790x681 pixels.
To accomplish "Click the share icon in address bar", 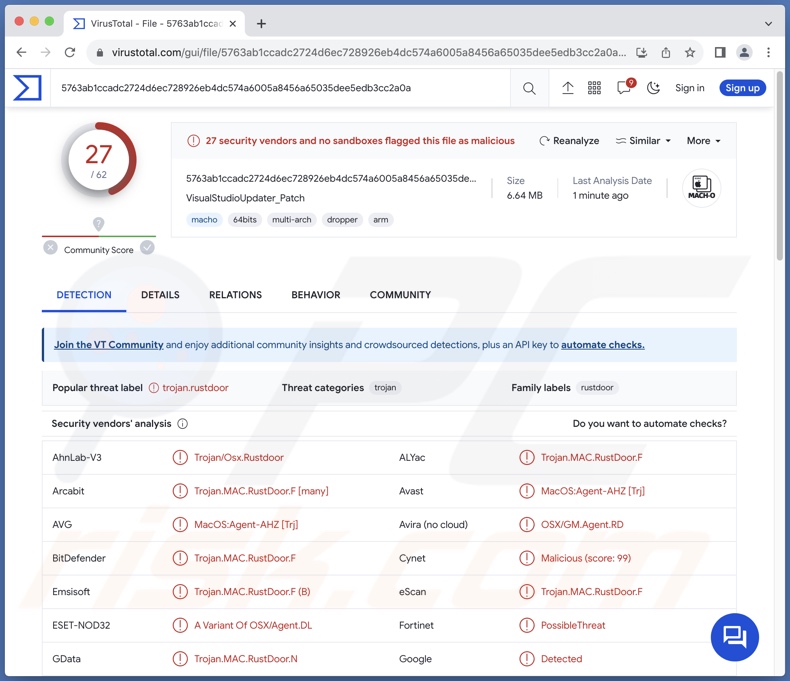I will [666, 52].
